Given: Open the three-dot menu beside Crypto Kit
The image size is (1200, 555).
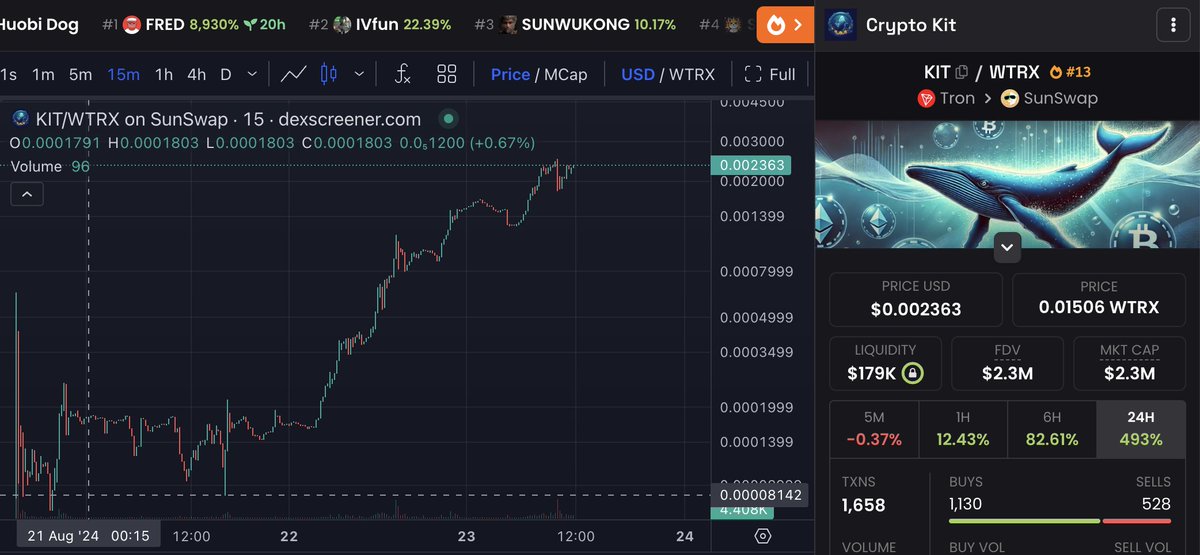Looking at the screenshot, I should (1172, 25).
